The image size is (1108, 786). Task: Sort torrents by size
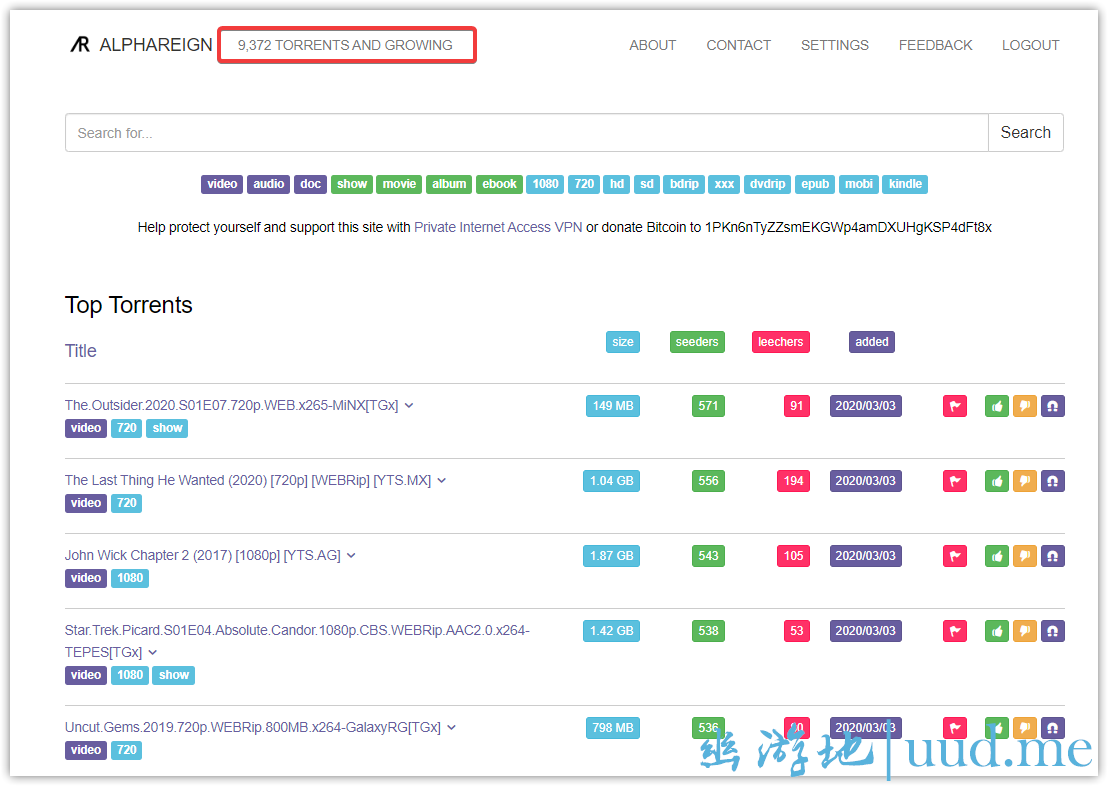(x=623, y=342)
